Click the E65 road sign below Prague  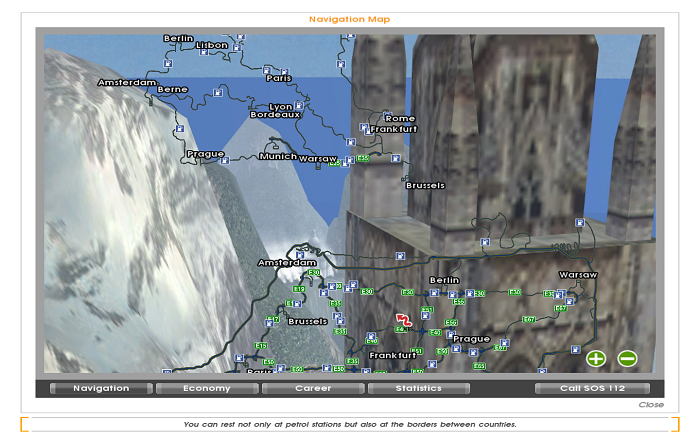(x=479, y=366)
